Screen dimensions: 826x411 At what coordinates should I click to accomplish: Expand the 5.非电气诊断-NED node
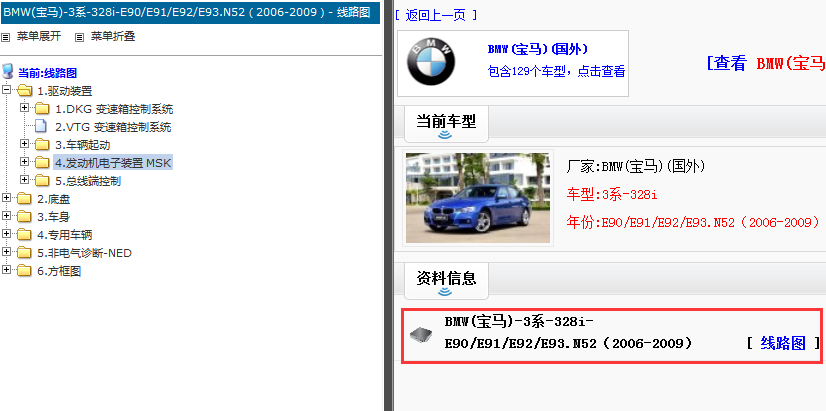coord(6,251)
